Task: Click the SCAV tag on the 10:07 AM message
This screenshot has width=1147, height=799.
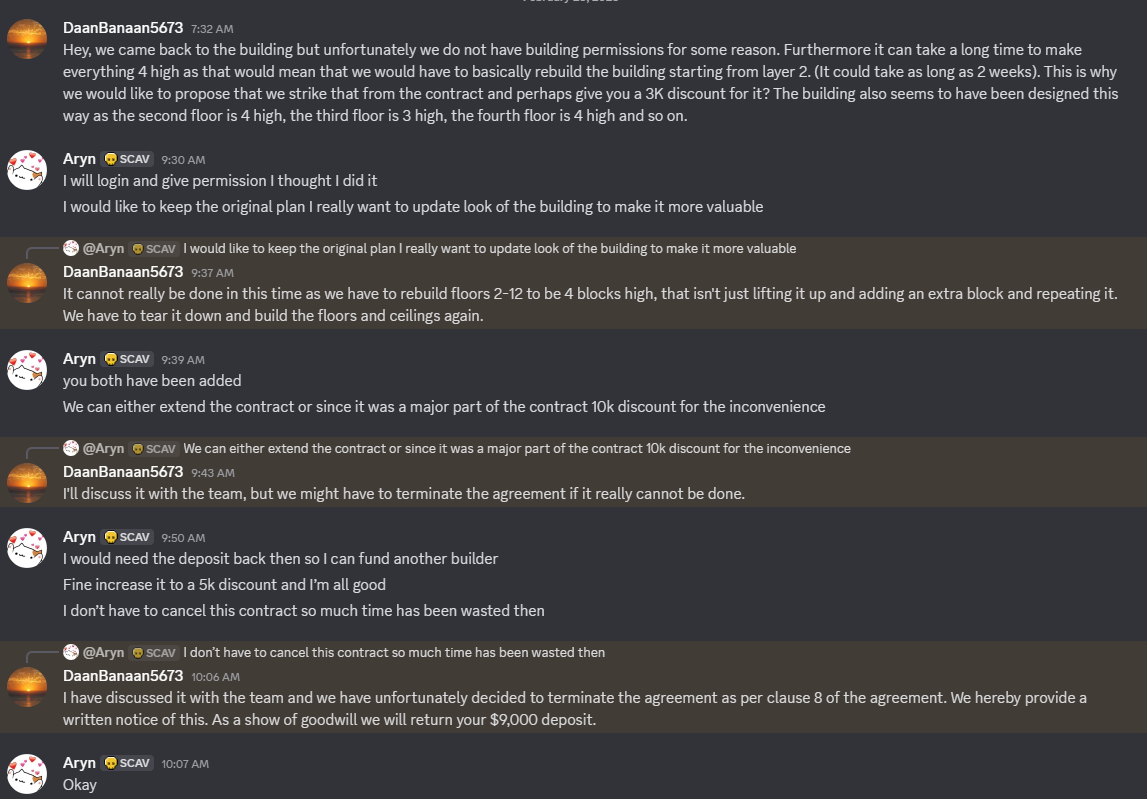Action: [128, 763]
